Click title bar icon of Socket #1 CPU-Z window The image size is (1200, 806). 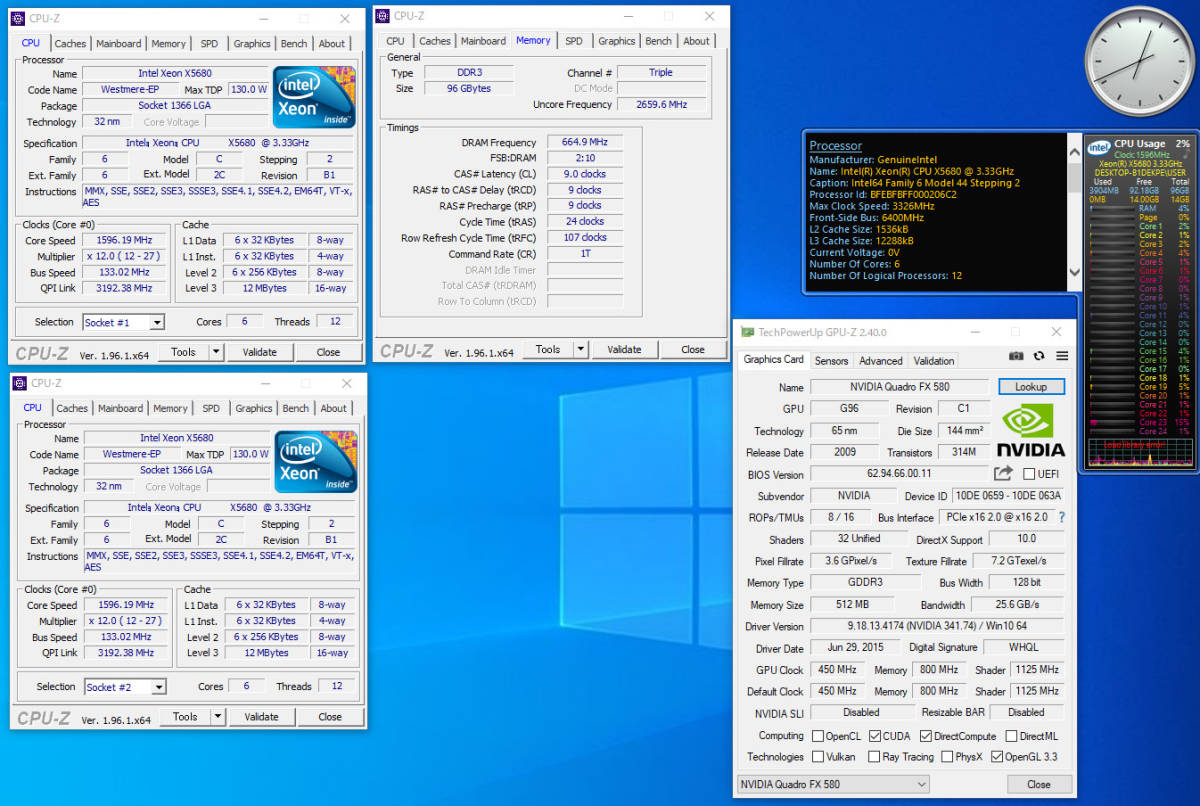[18, 18]
